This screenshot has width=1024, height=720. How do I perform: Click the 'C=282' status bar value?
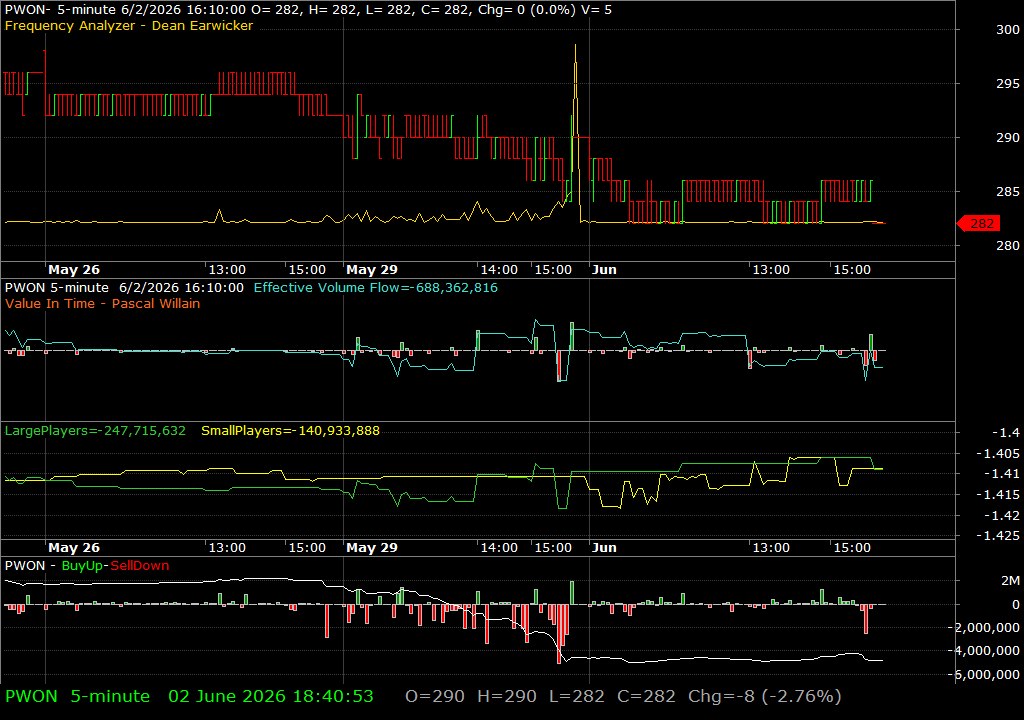[x=646, y=696]
